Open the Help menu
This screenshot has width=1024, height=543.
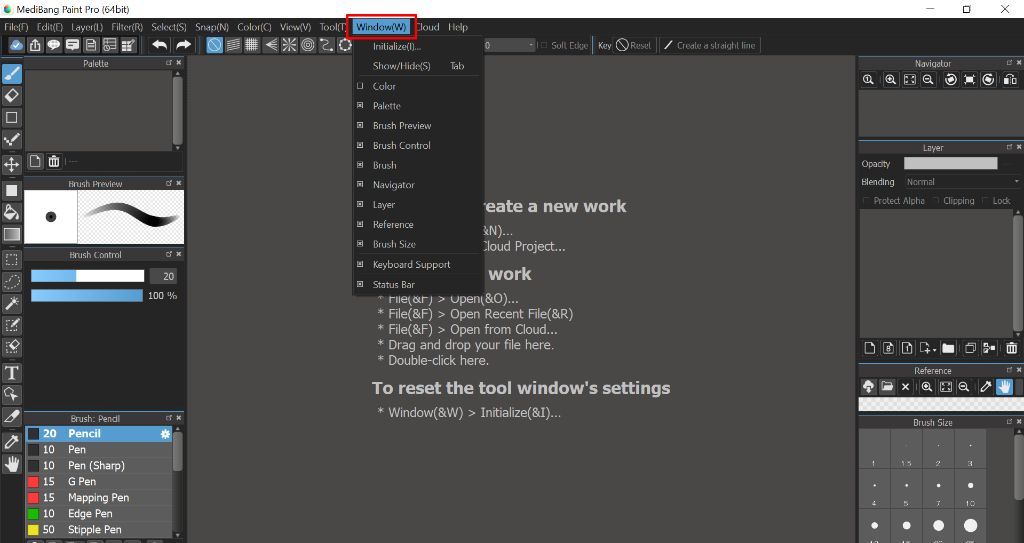click(x=458, y=27)
